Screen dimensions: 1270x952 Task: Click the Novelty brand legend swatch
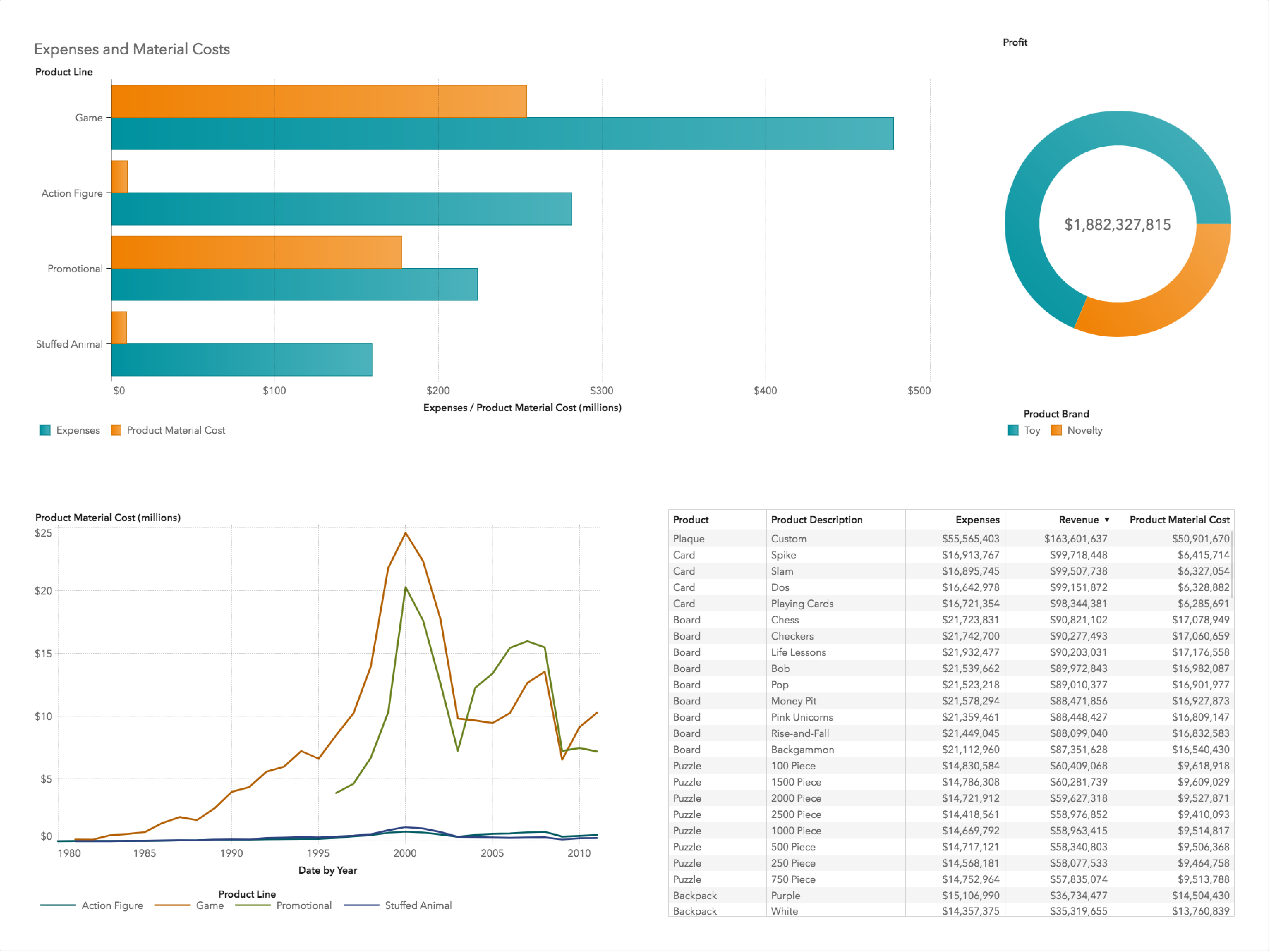coord(1056,430)
